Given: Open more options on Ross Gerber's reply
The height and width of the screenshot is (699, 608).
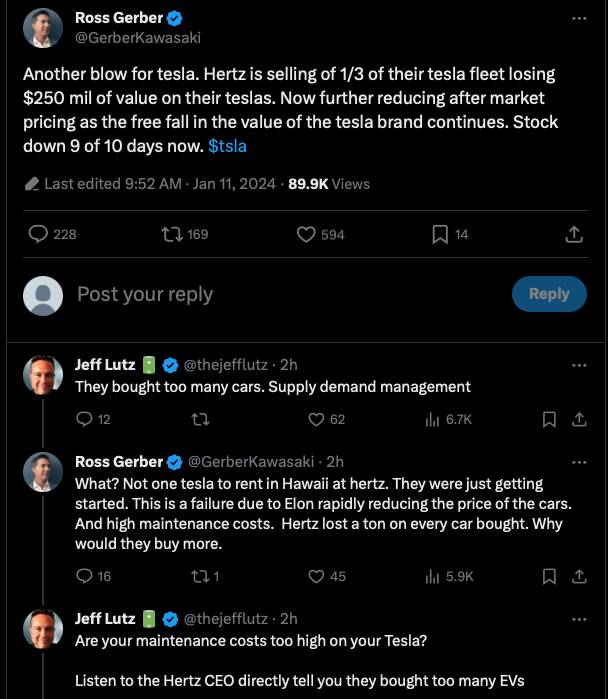Looking at the screenshot, I should tap(579, 462).
